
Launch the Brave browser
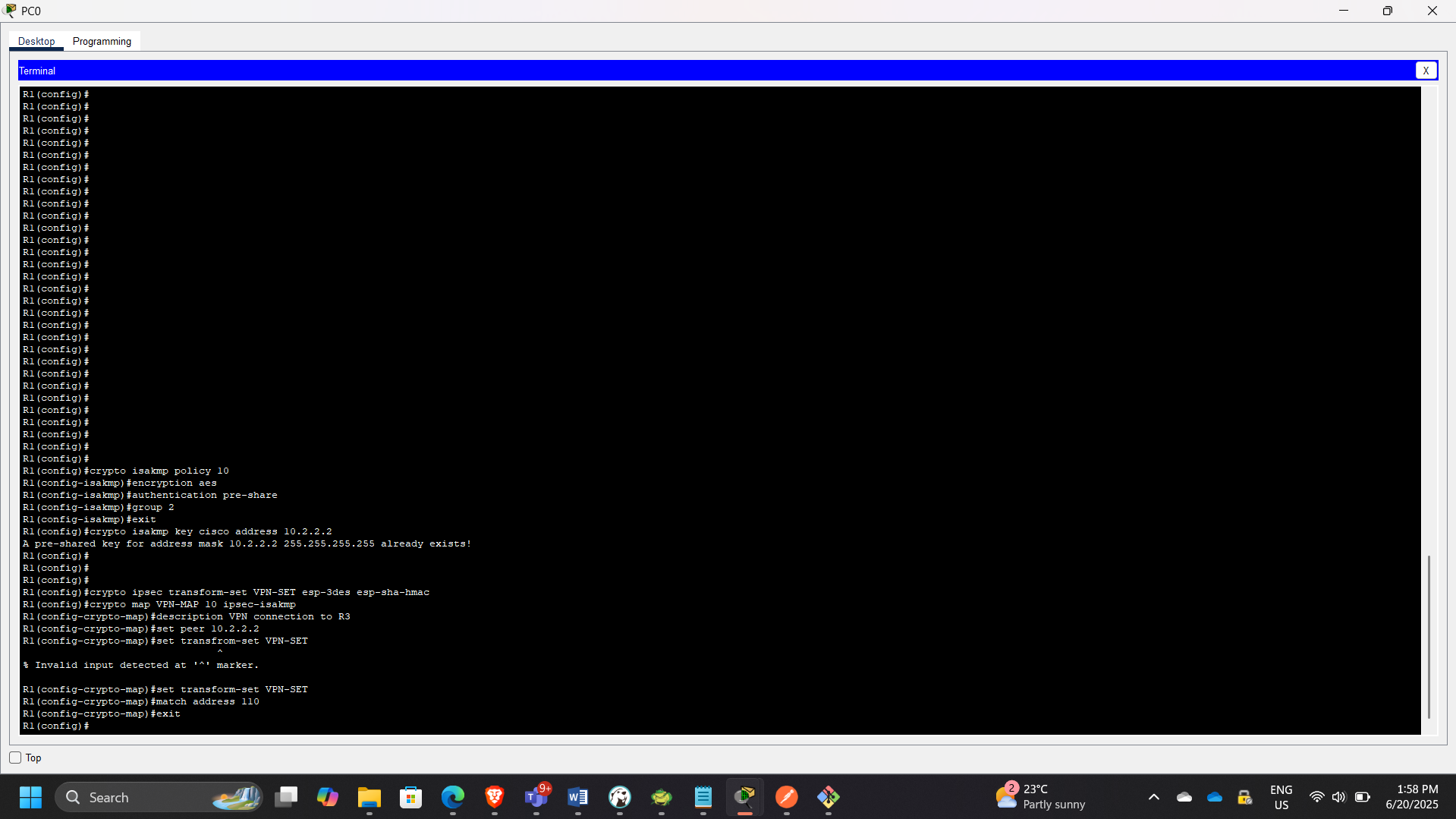(x=494, y=797)
